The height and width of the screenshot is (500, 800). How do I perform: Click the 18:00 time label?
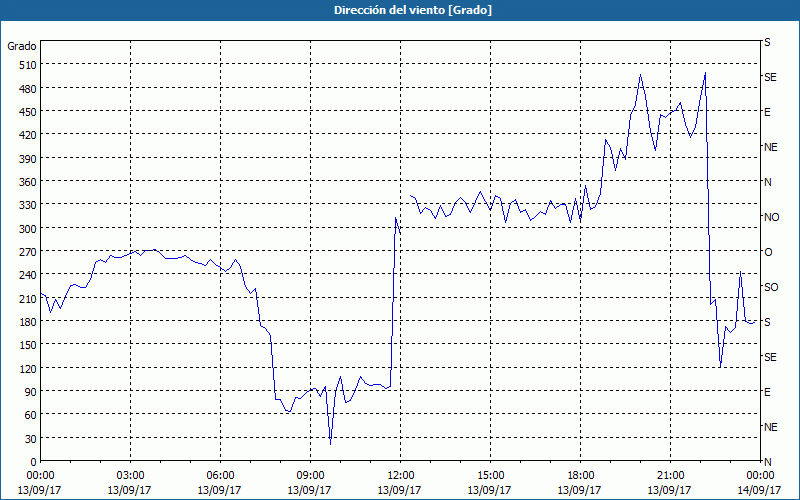click(581, 476)
